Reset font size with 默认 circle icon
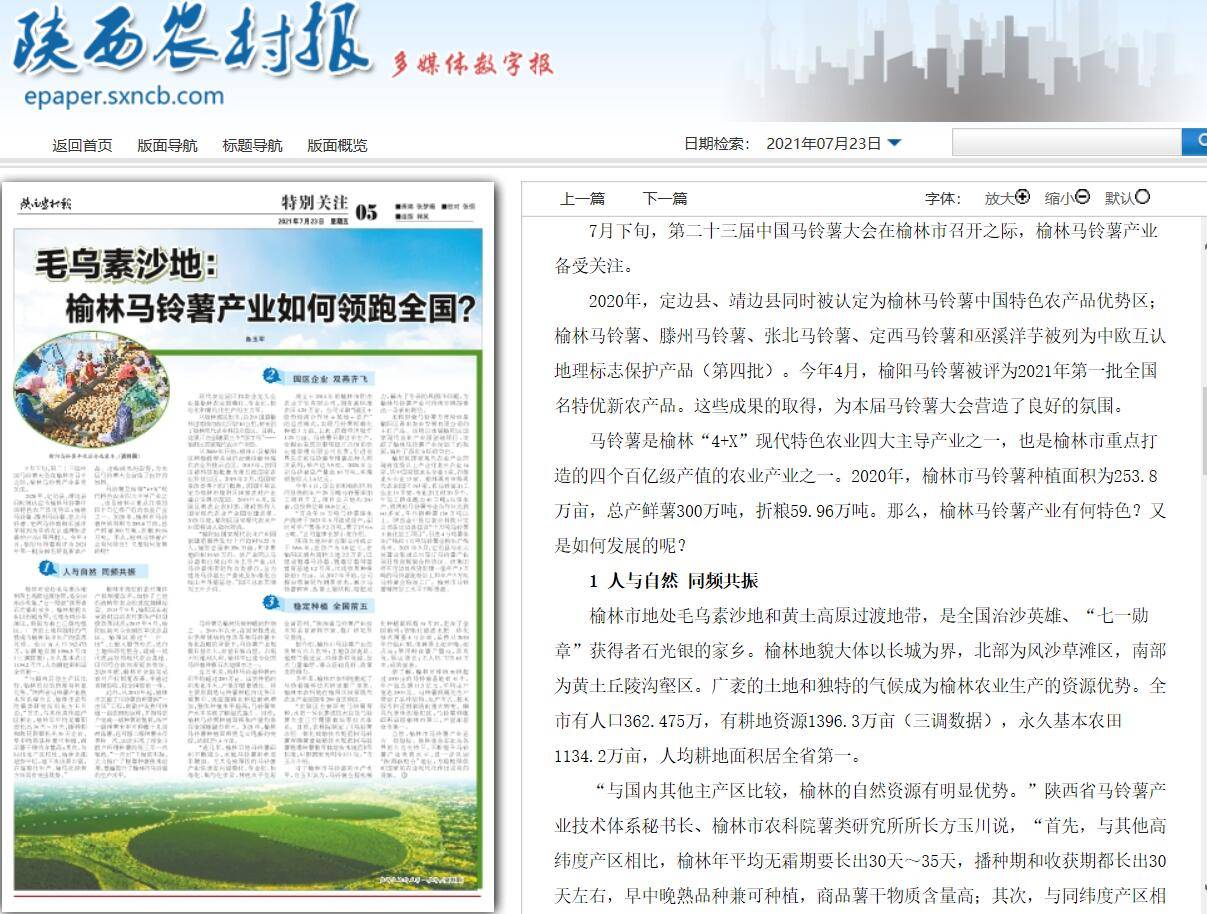 pyautogui.click(x=1142, y=197)
